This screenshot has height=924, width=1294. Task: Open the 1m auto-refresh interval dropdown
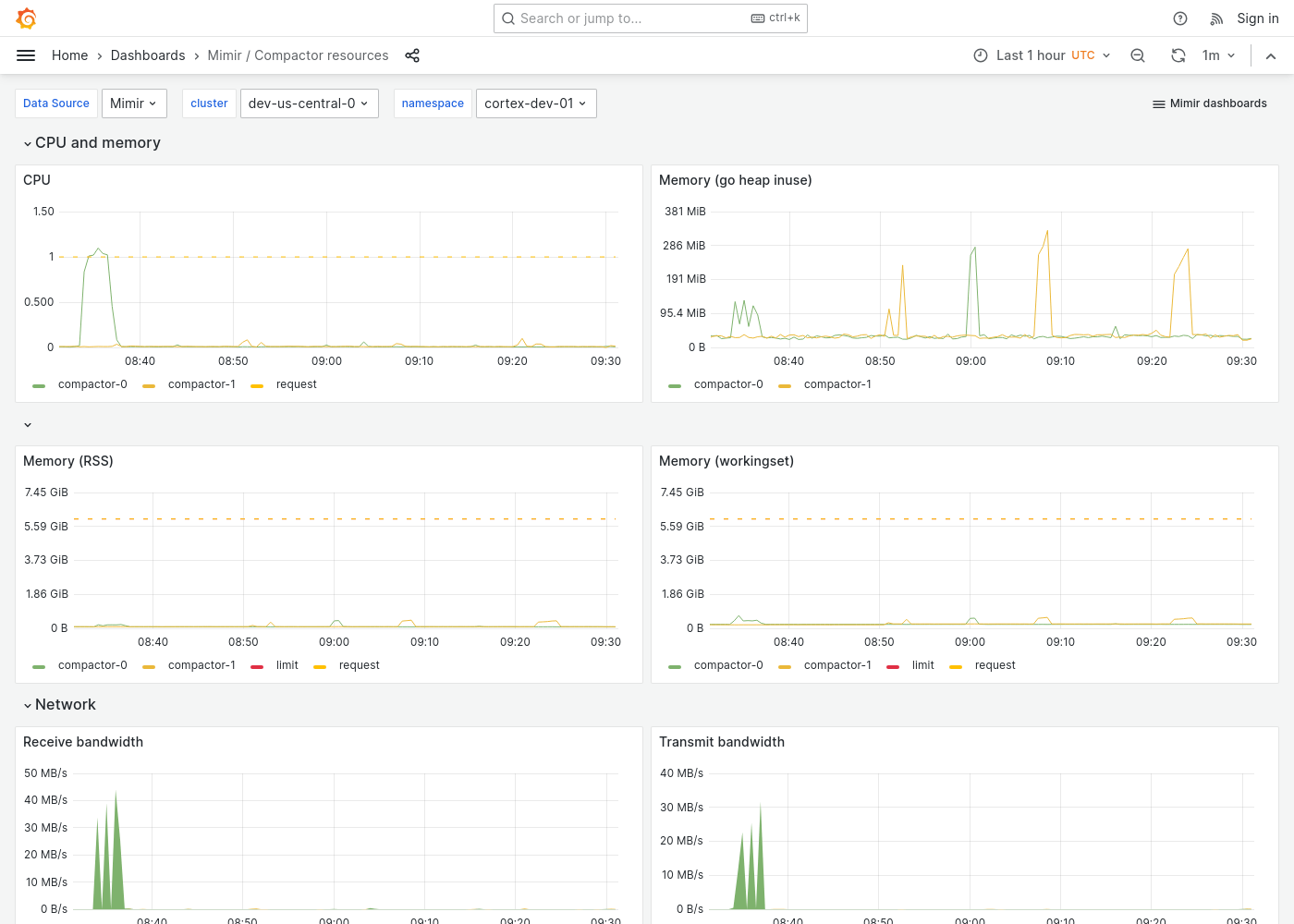pos(1218,55)
